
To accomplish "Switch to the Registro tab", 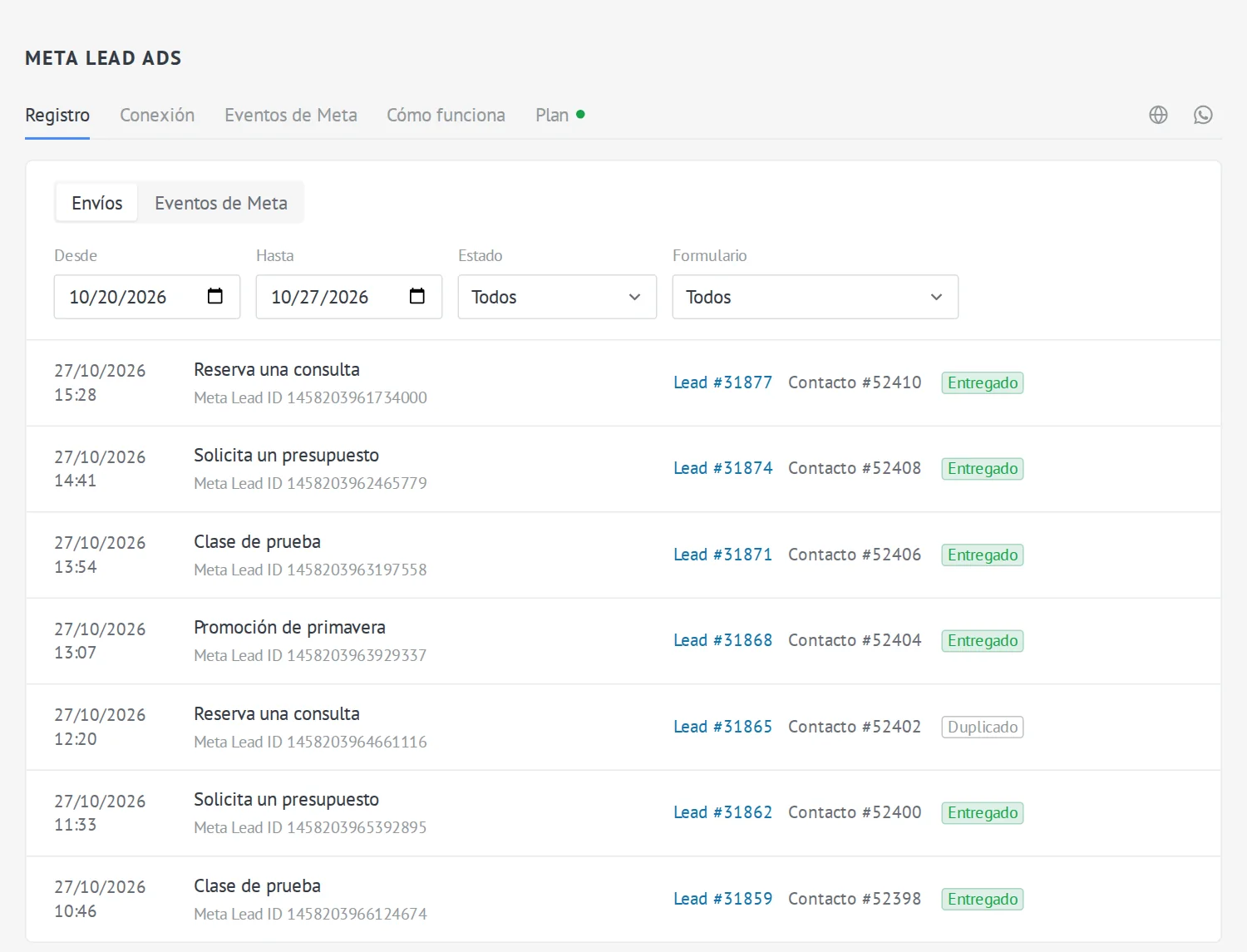I will 57,115.
